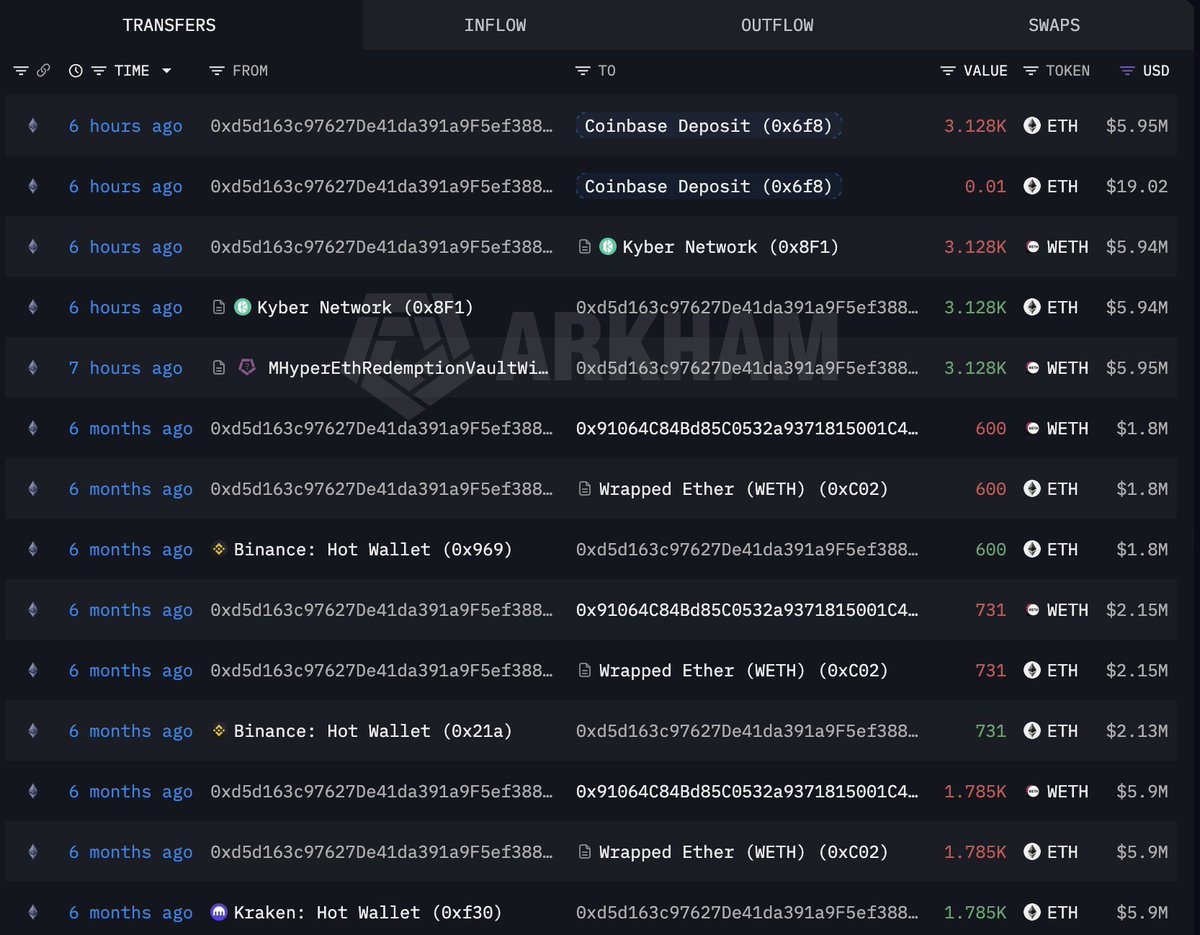Click green 1.785K value on Kraken row
This screenshot has height=935, width=1200.
(x=976, y=912)
